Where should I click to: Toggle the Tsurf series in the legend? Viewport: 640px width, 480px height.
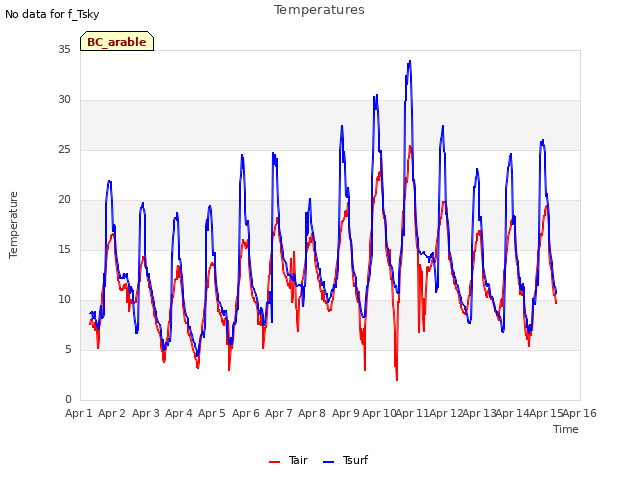coord(345,460)
